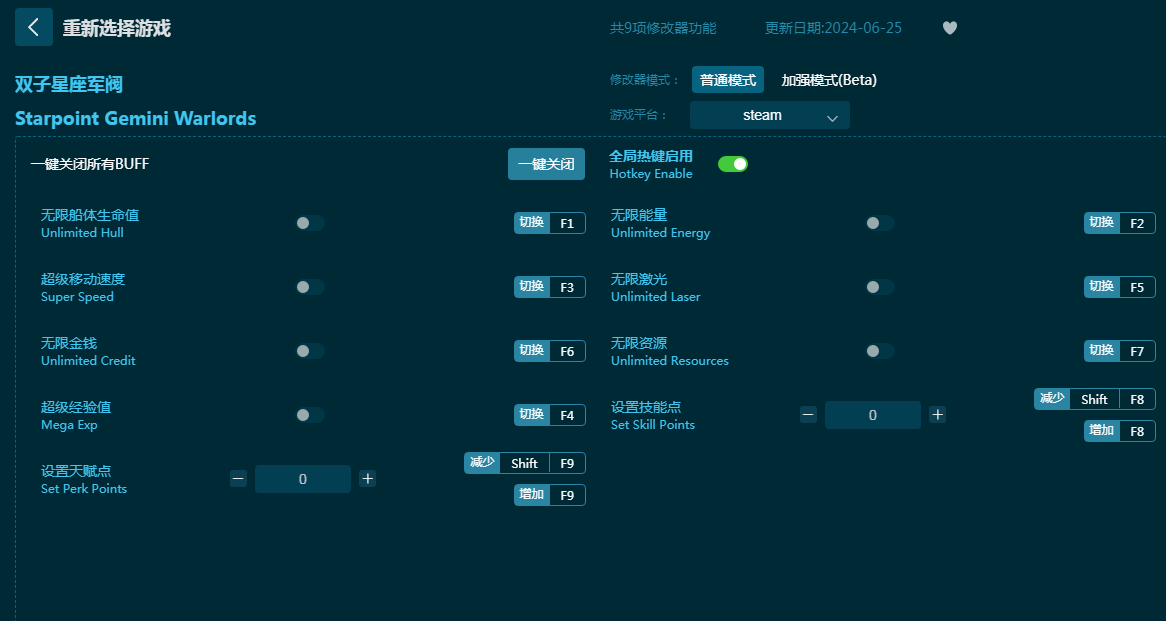Click 减少 Shift F8 hotkey button

click(x=1095, y=399)
